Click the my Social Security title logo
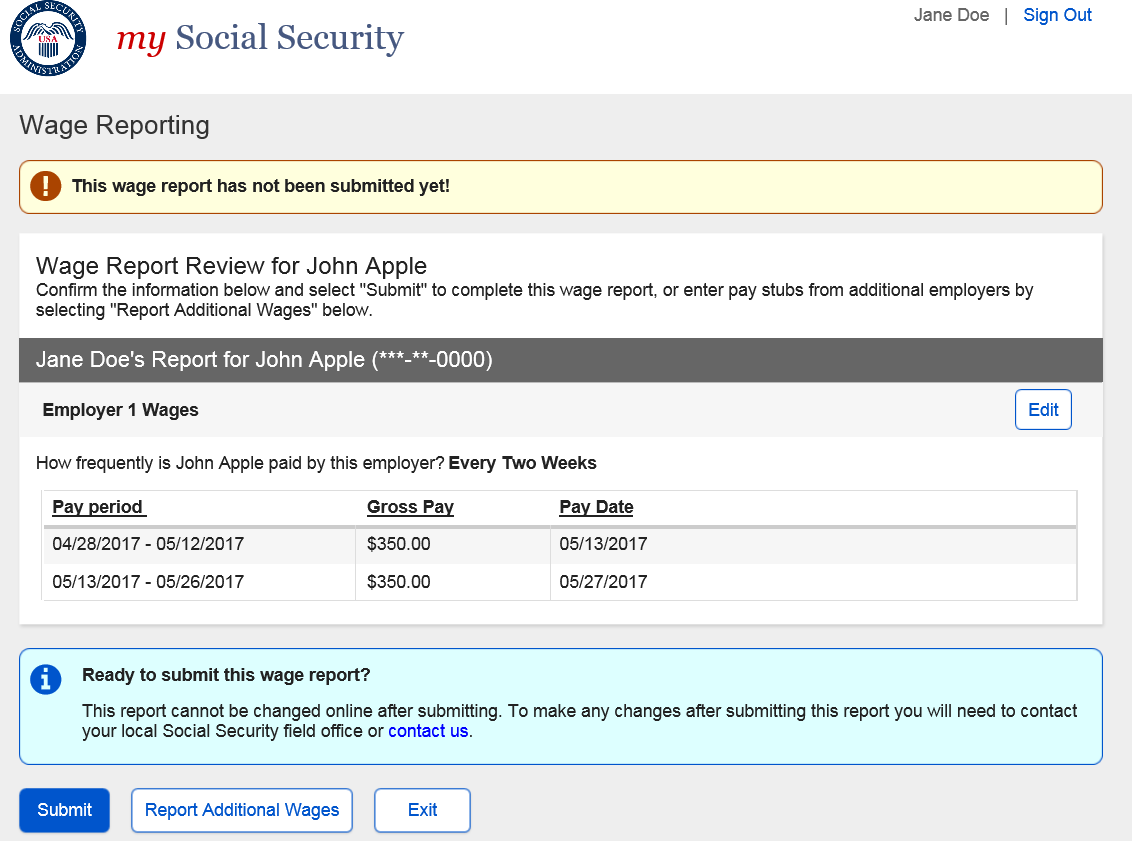The height and width of the screenshot is (841, 1132). click(x=260, y=39)
